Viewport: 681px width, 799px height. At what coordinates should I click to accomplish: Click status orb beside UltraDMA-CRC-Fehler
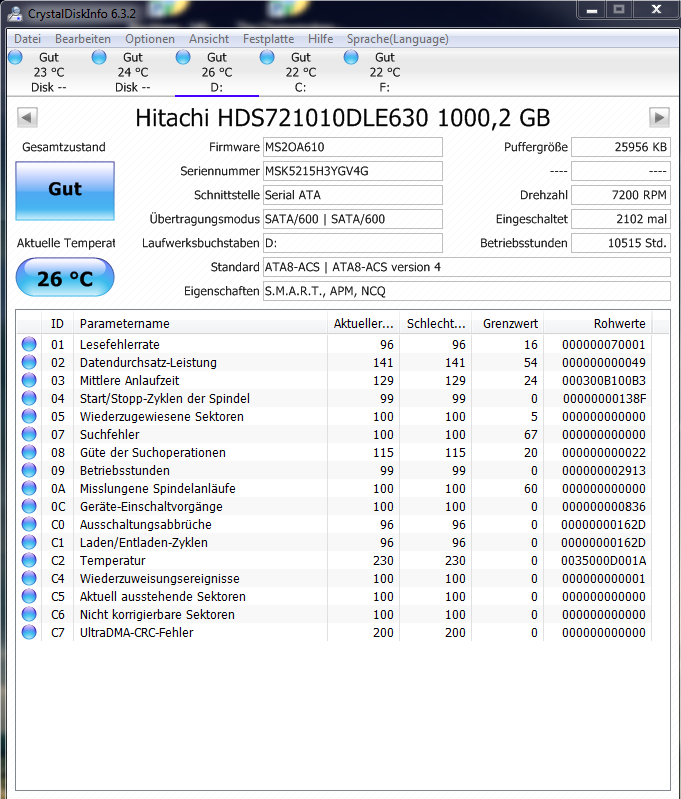tap(29, 632)
